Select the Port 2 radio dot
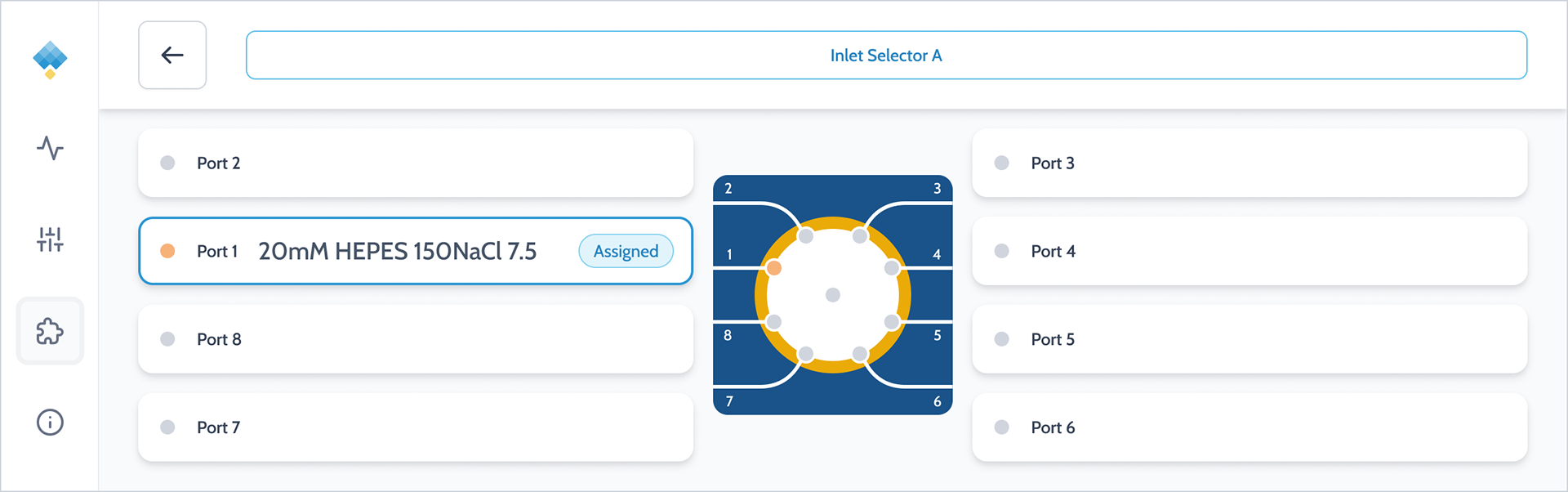The image size is (1568, 492). tap(167, 163)
